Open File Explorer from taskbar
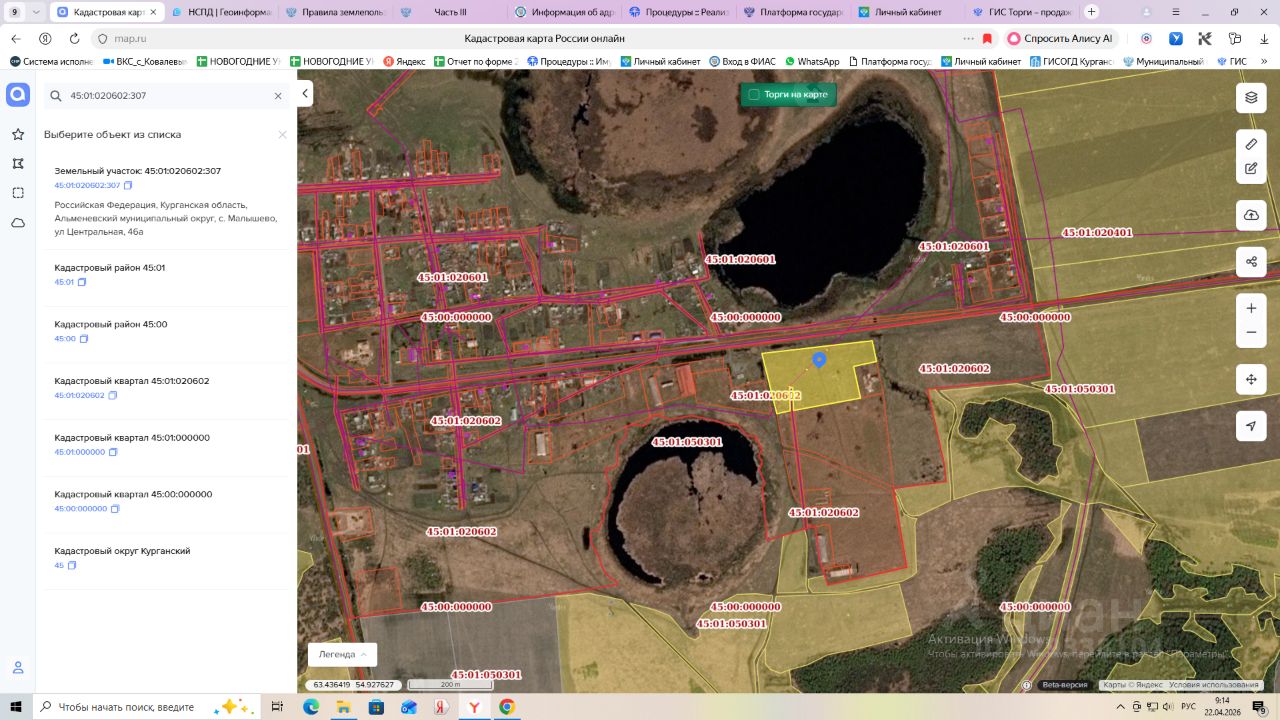Viewport: 1280px width, 720px height. click(343, 707)
